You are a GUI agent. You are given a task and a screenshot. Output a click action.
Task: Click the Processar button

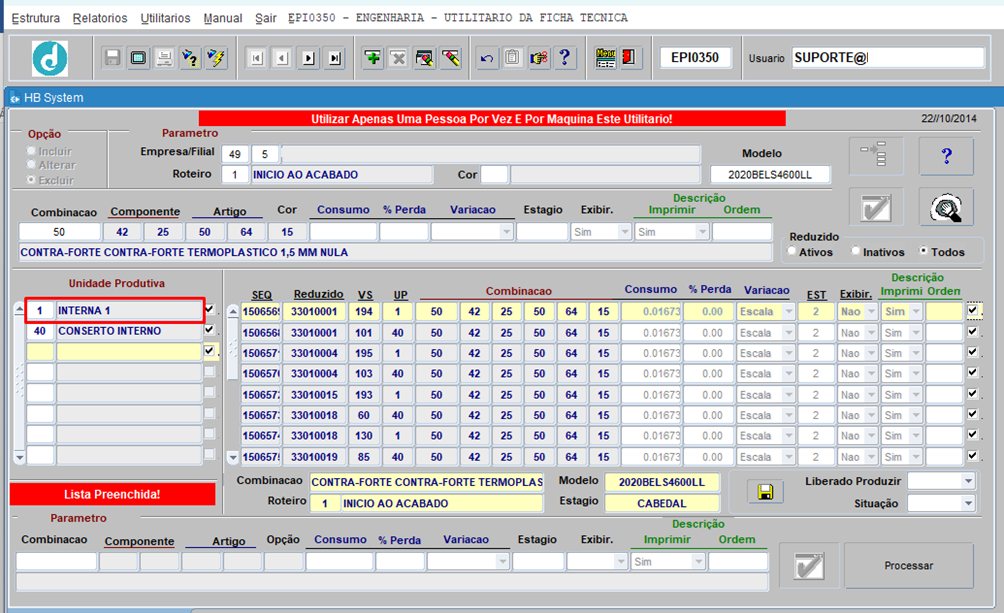(x=909, y=566)
